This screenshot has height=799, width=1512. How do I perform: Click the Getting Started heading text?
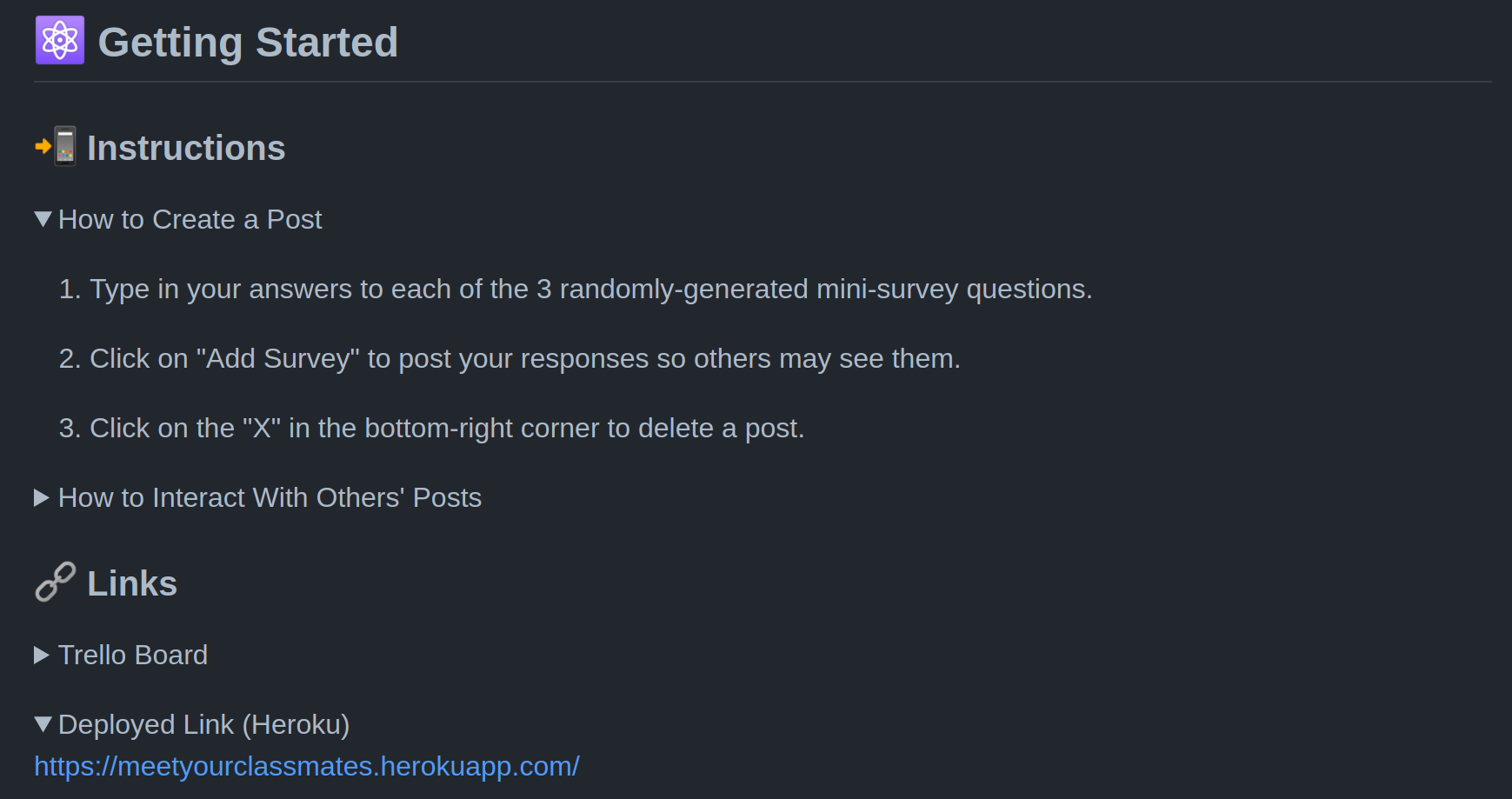coord(248,42)
